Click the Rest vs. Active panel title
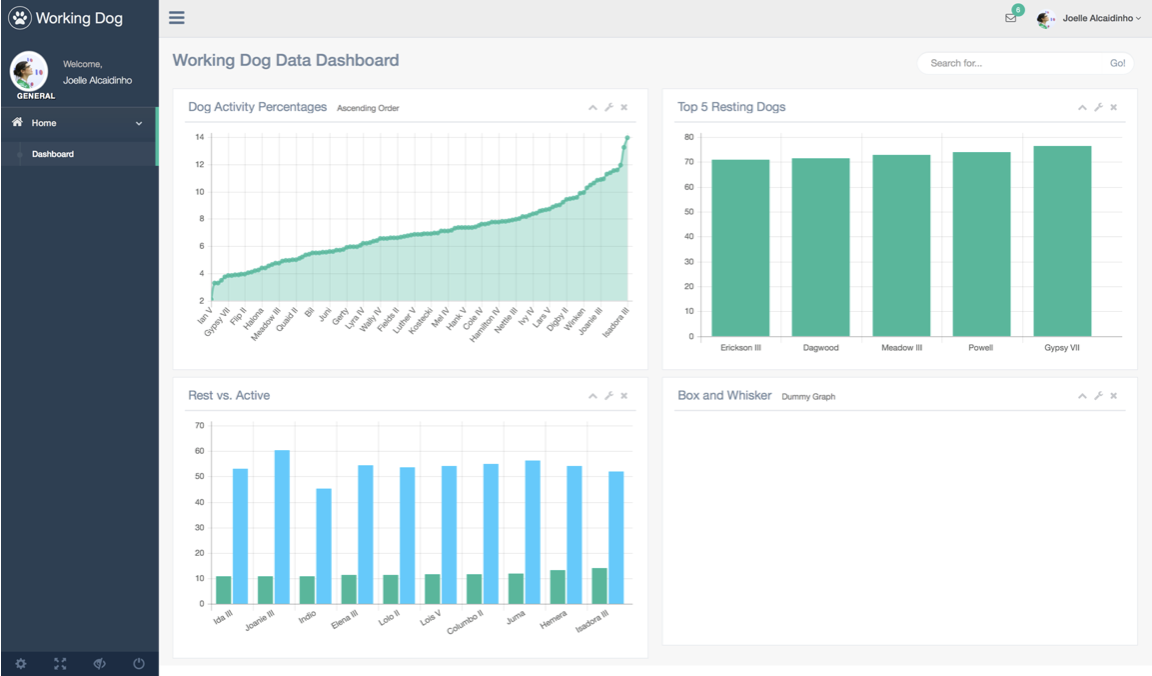Viewport: 1152px width, 676px height. point(228,395)
